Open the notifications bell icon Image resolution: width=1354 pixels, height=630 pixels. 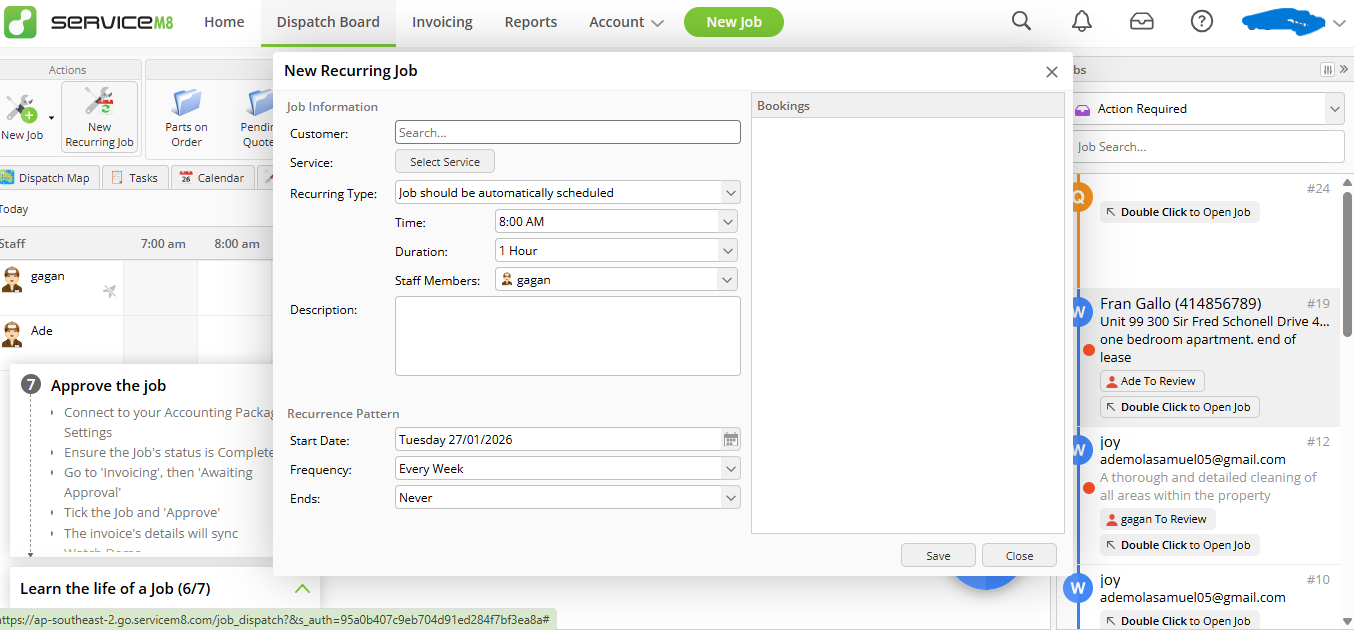[1081, 21]
